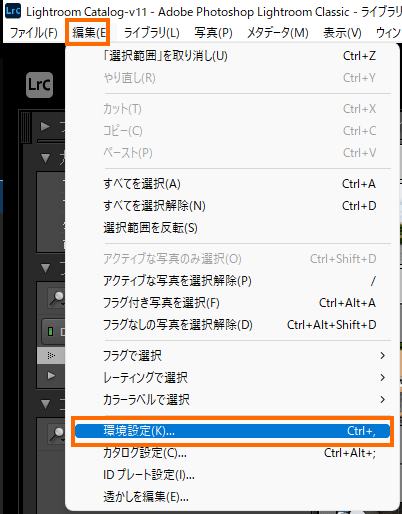Open the 写真(P) menu
The width and height of the screenshot is (402, 514).
point(213,33)
